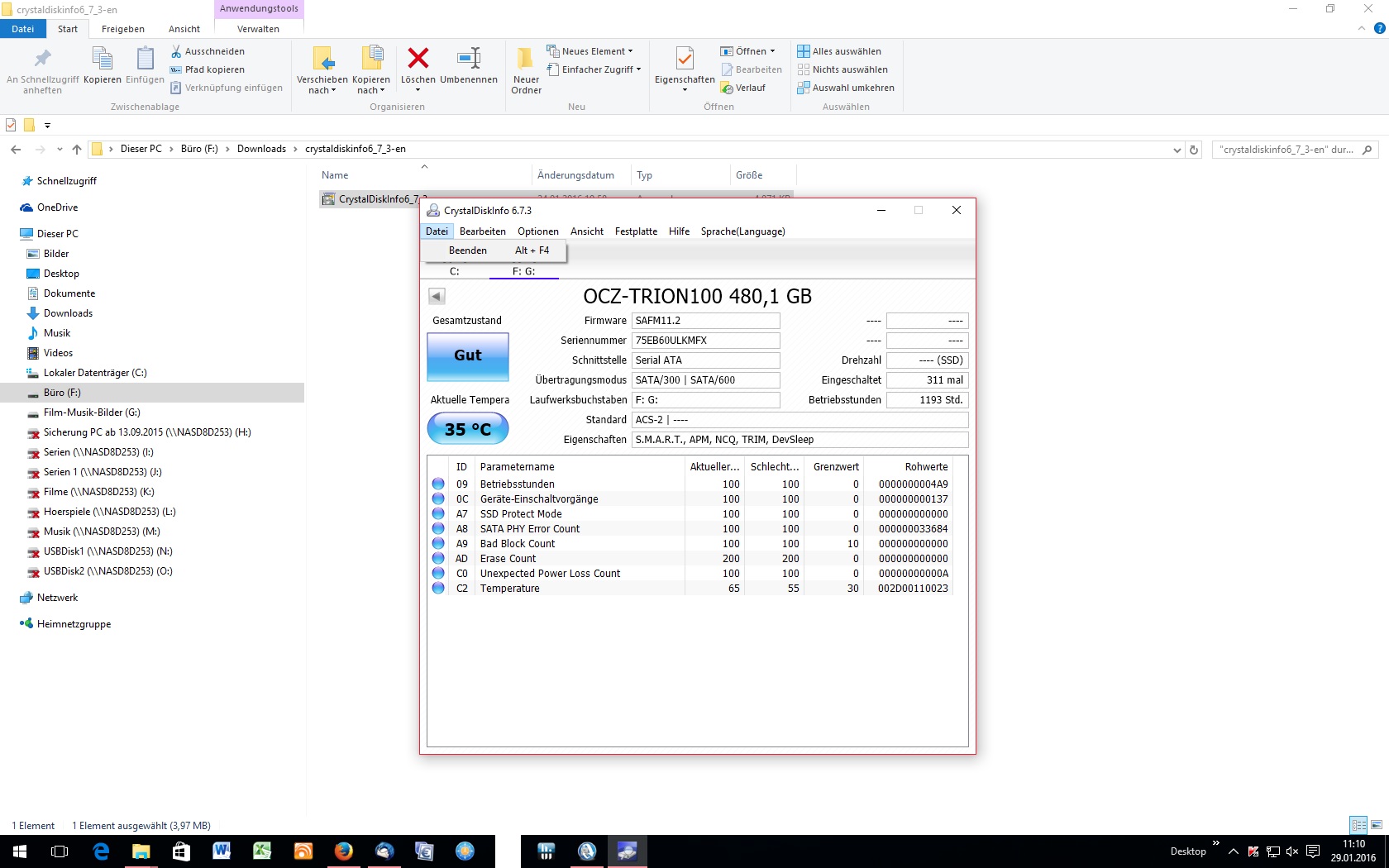
Task: Click the Explorer back navigation arrow
Action: click(x=16, y=150)
